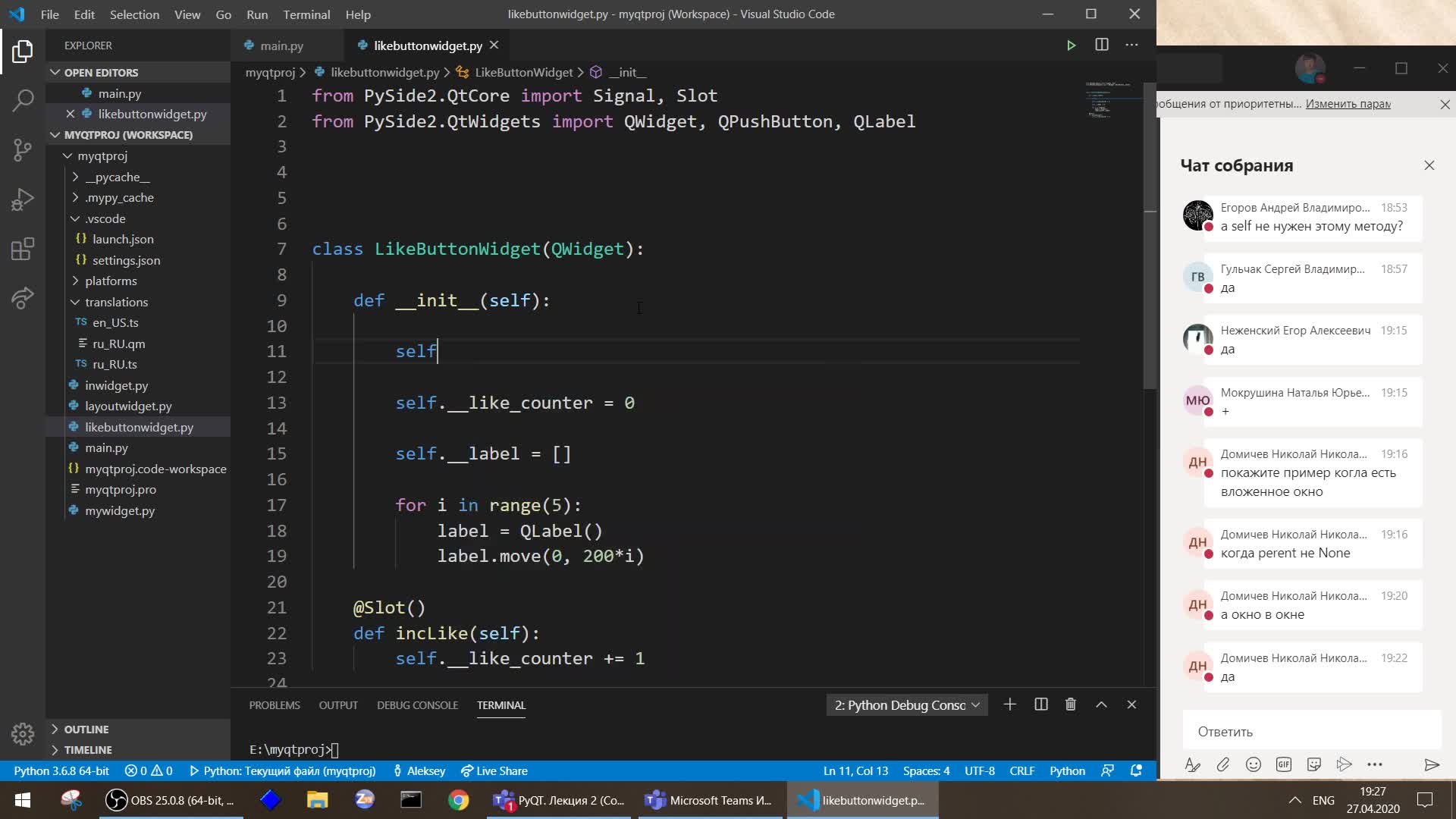The width and height of the screenshot is (1456, 819).
Task: Send the Teams chat message
Action: tap(1432, 764)
